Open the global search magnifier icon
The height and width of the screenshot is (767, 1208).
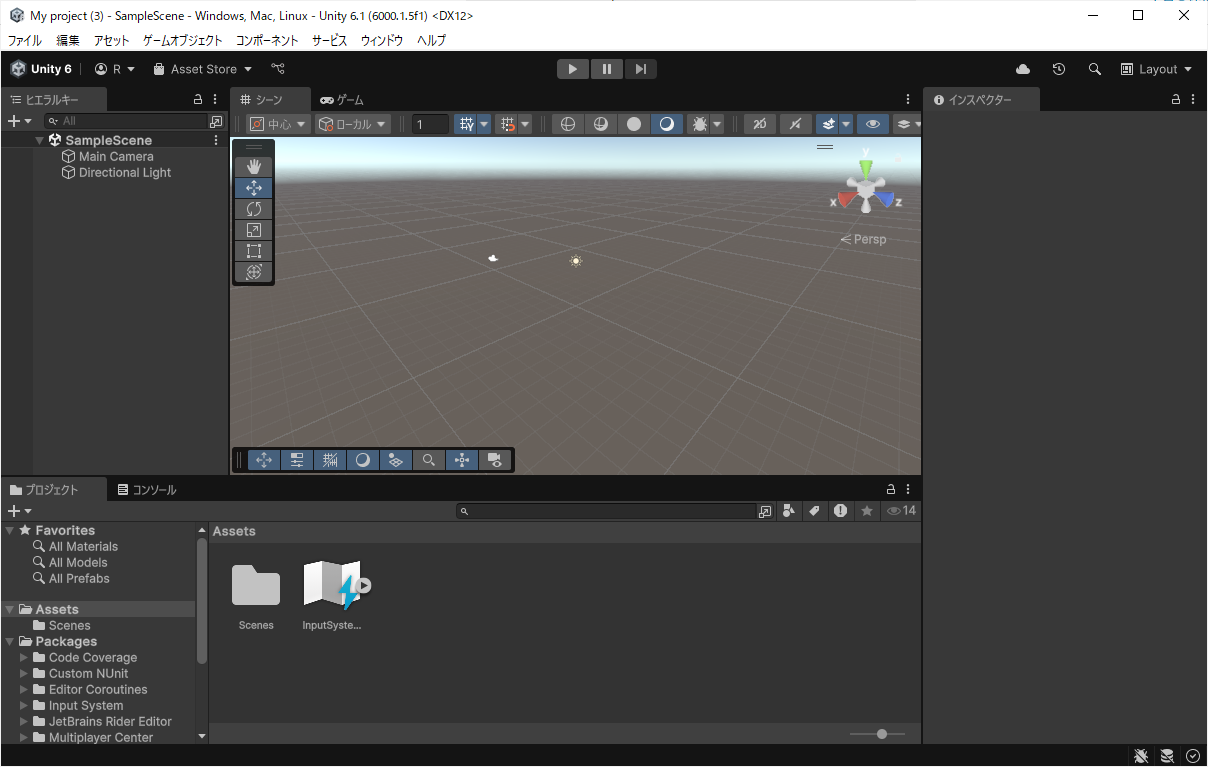(1095, 69)
